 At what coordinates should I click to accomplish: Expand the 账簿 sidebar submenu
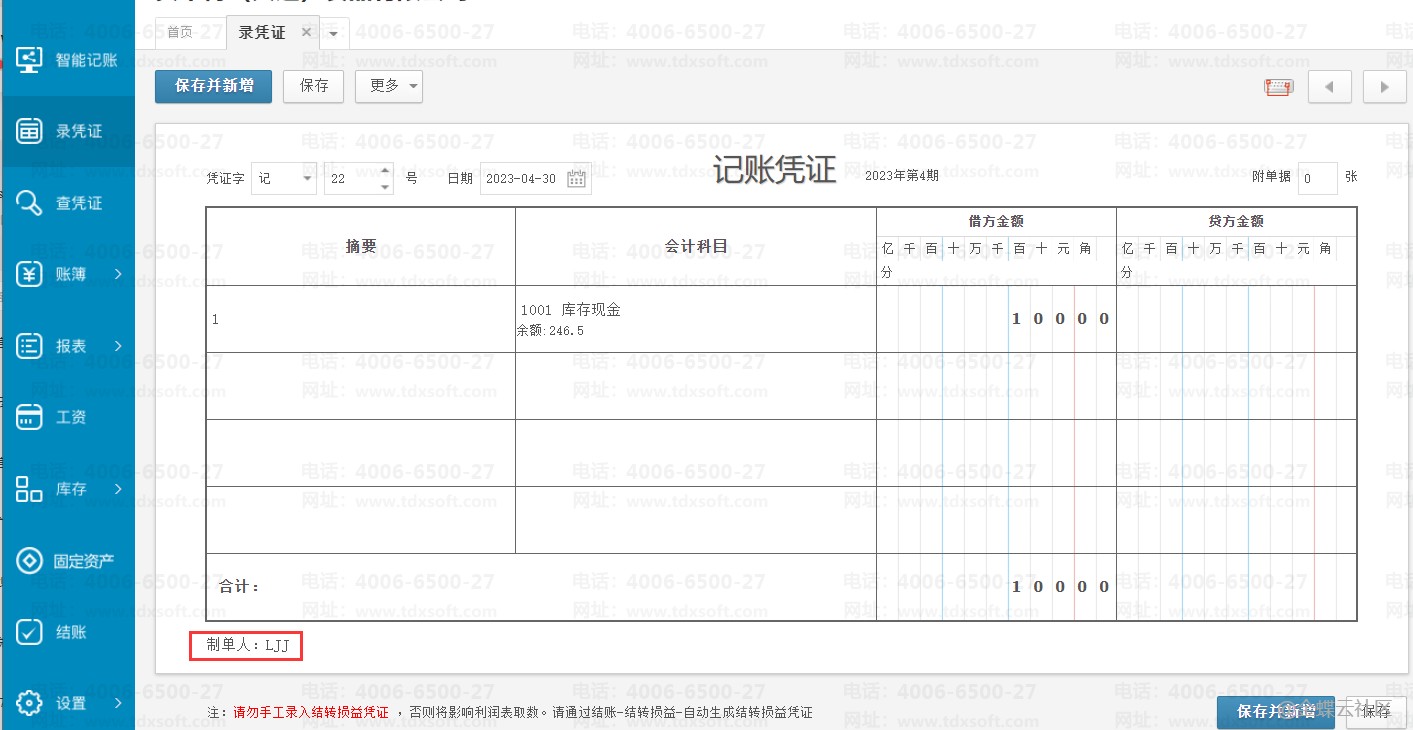tap(118, 274)
